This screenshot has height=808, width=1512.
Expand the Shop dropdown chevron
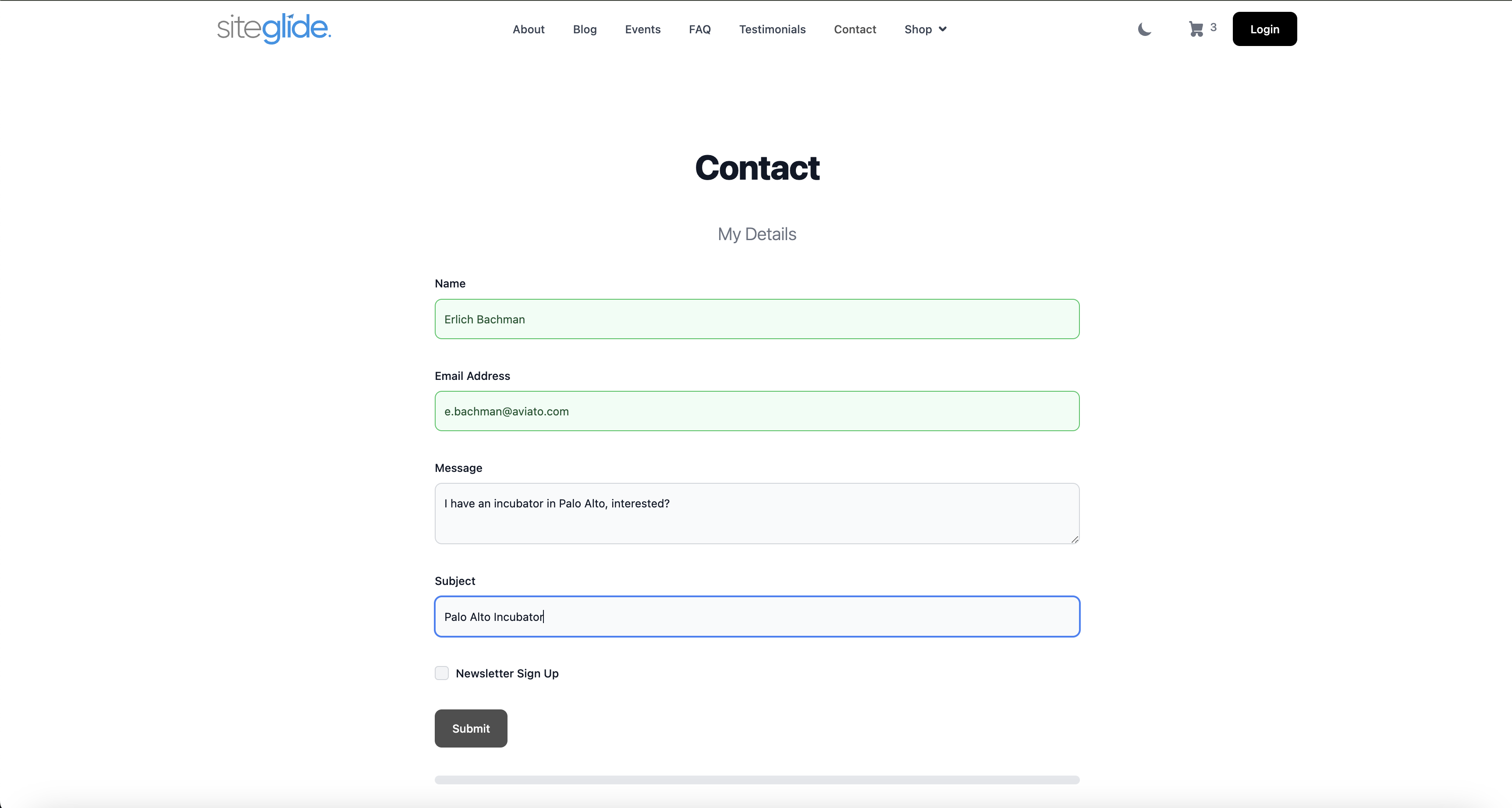click(x=943, y=29)
